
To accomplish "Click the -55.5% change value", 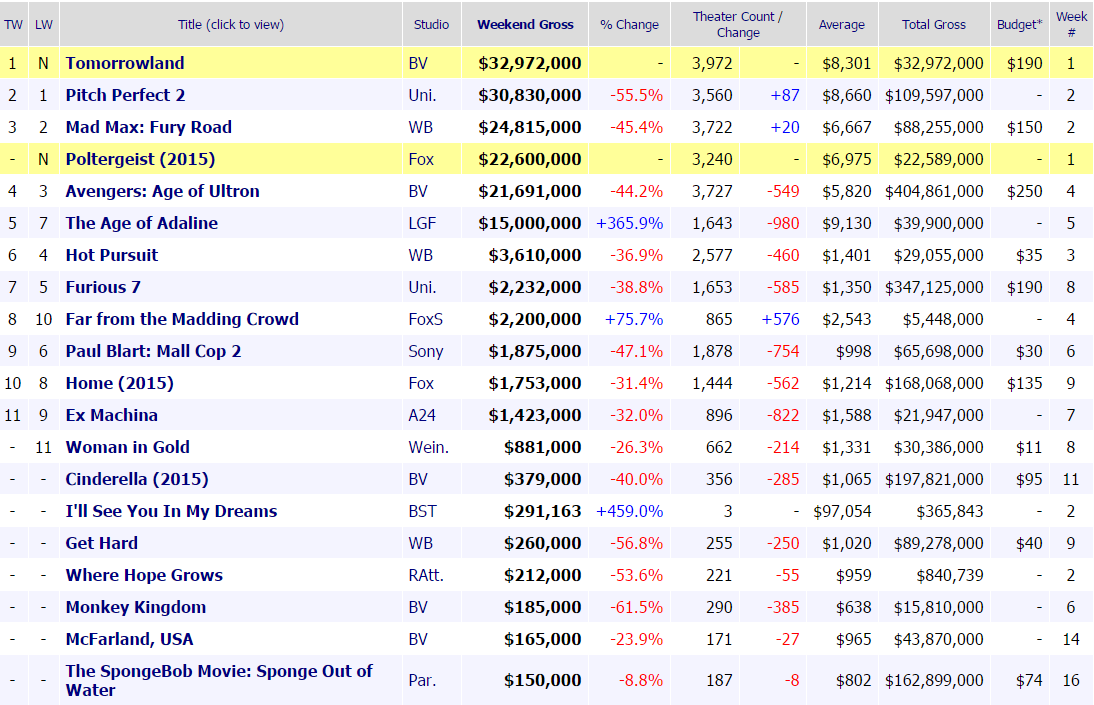I will click(636, 95).
